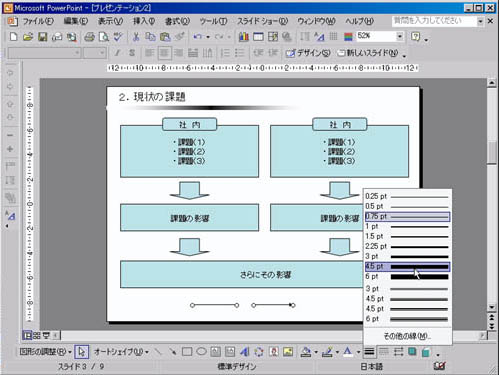This screenshot has width=499, height=375.
Task: Toggle italic formatting
Action: (x=118, y=53)
